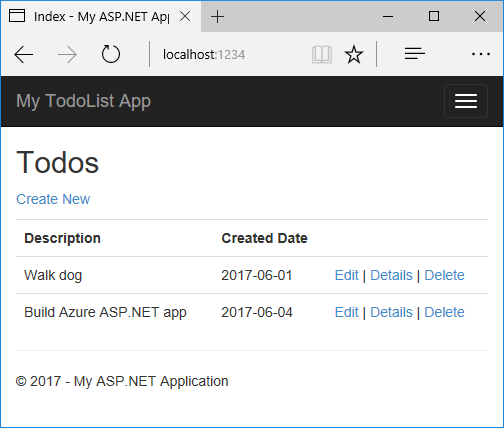Select the 2017-06-01 date cell

coord(257,275)
